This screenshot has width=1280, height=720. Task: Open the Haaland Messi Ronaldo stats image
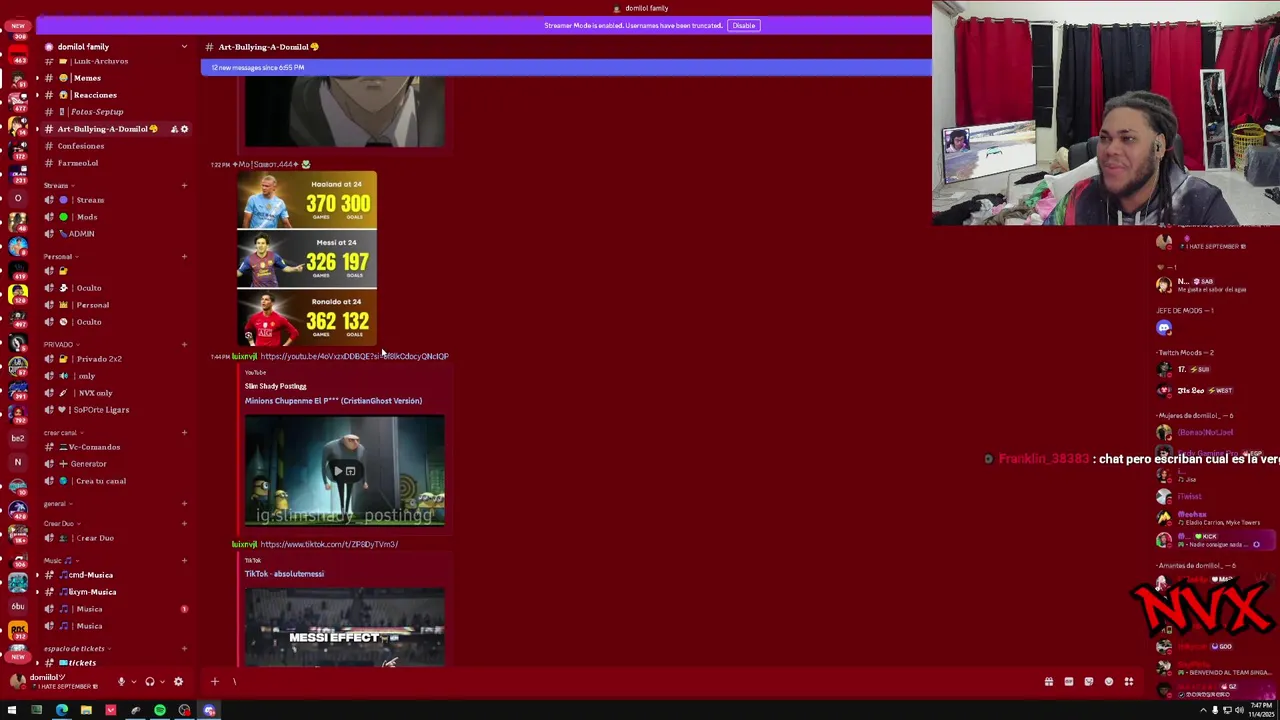pyautogui.click(x=307, y=259)
